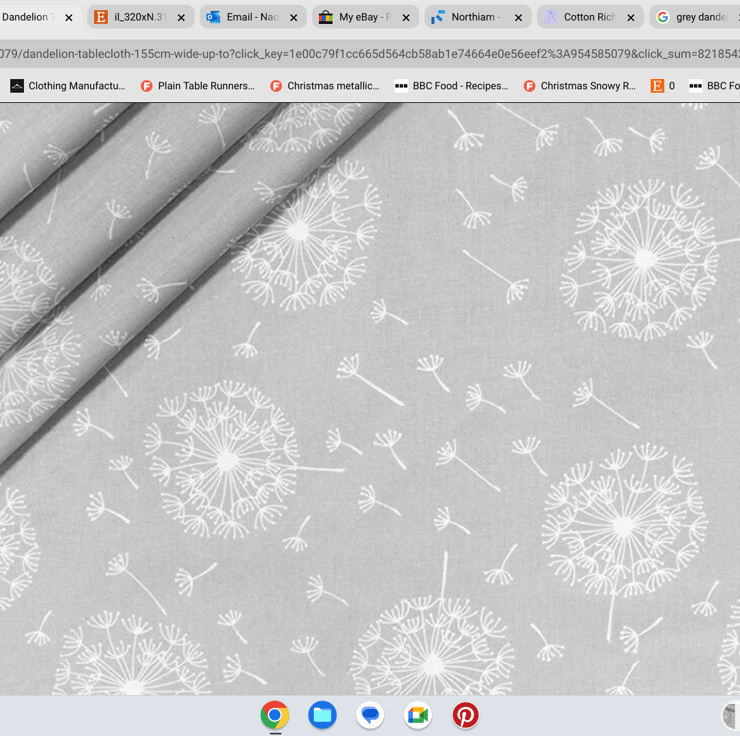Open Google Meet from the shelf
This screenshot has height=736, width=740.
coord(418,715)
